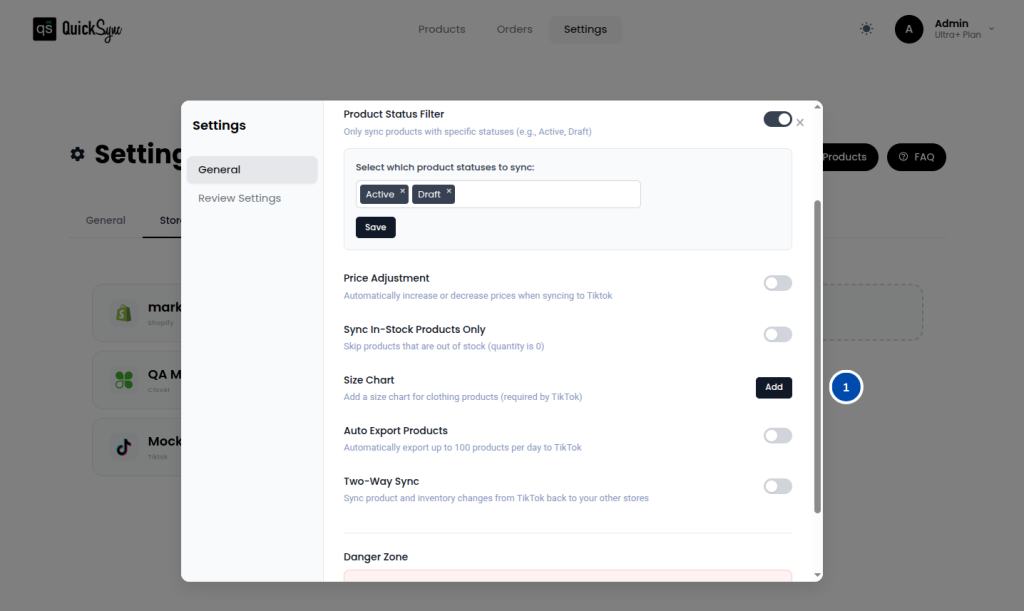This screenshot has height=611, width=1024.
Task: Toggle the light/dark theme sun icon
Action: tap(866, 29)
